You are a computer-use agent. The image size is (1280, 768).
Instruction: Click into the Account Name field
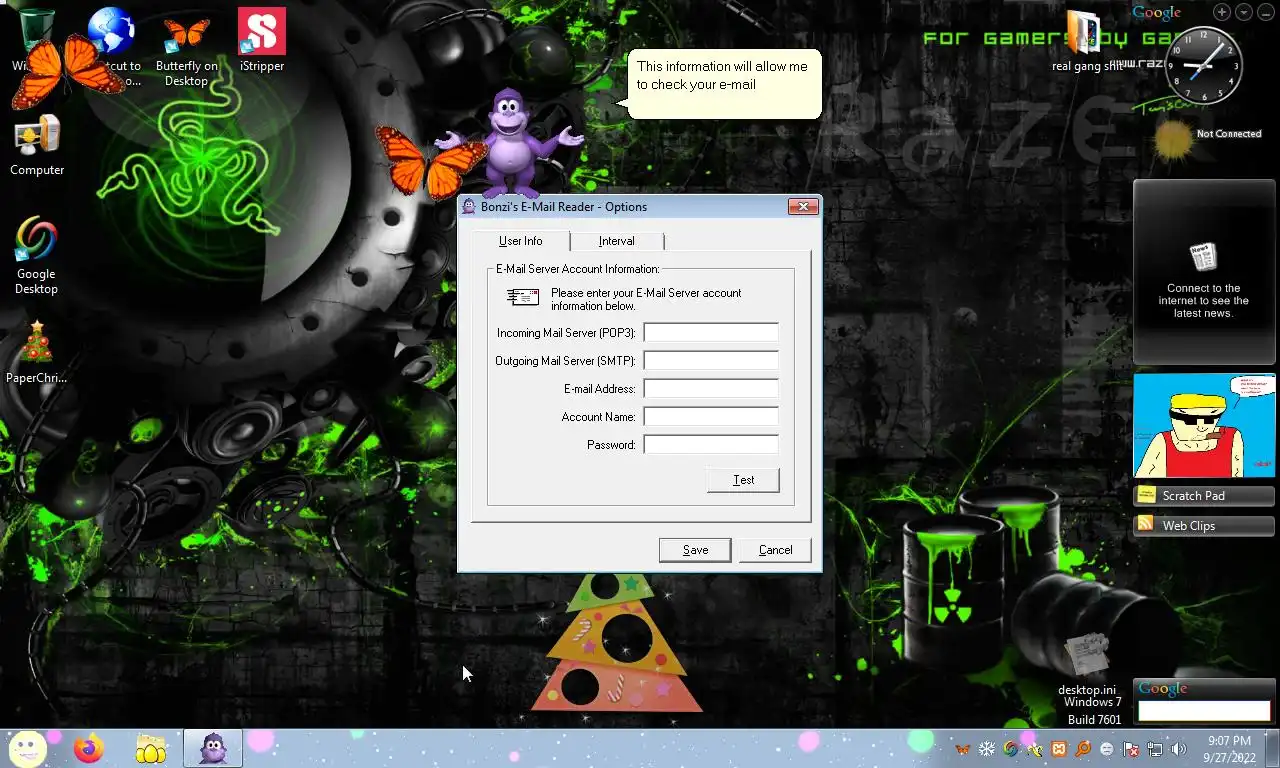click(711, 416)
